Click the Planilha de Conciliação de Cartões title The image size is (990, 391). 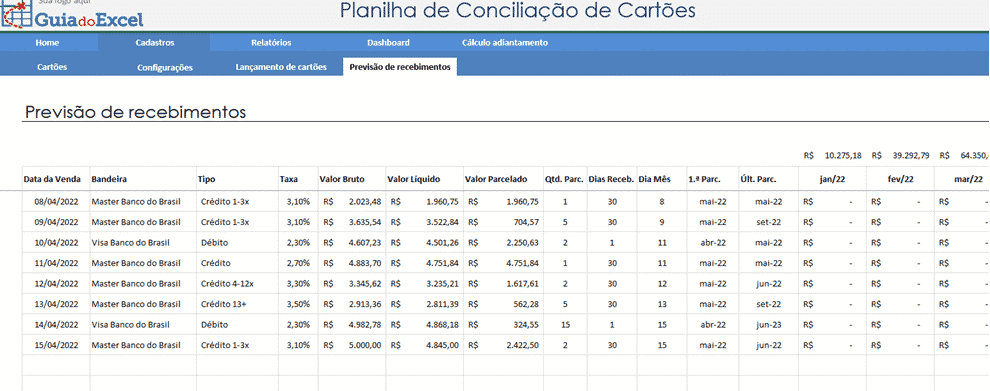(517, 11)
